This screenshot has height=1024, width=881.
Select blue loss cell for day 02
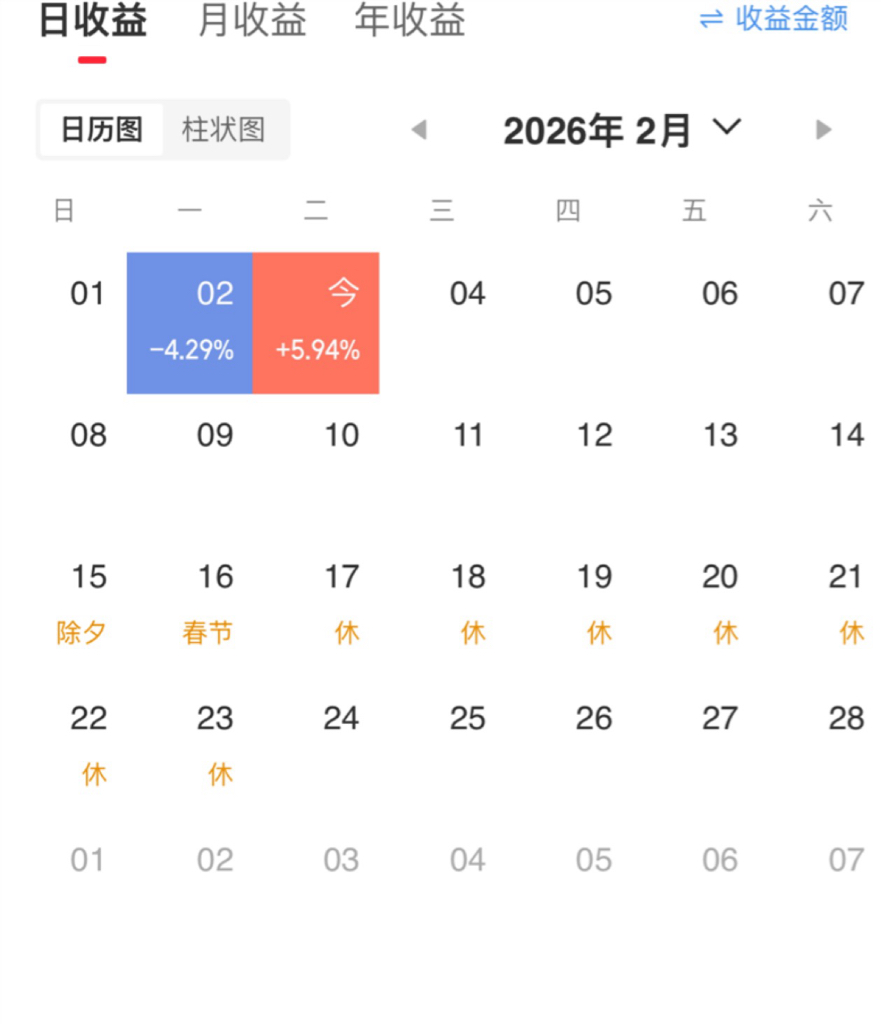[190, 322]
